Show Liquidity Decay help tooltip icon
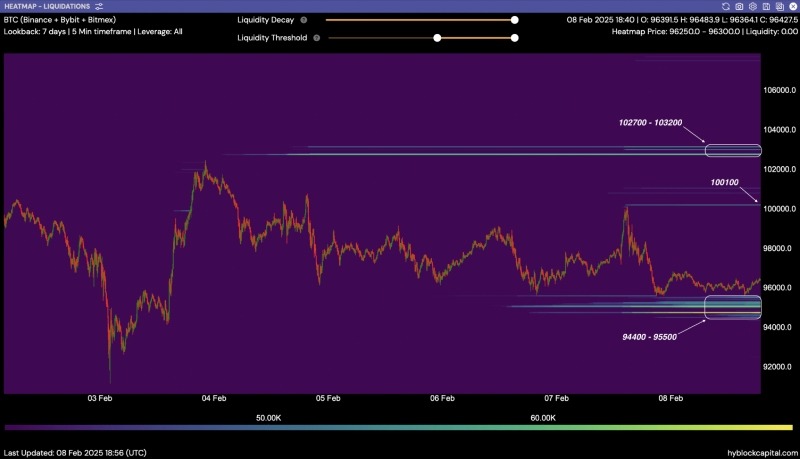 click(x=304, y=20)
